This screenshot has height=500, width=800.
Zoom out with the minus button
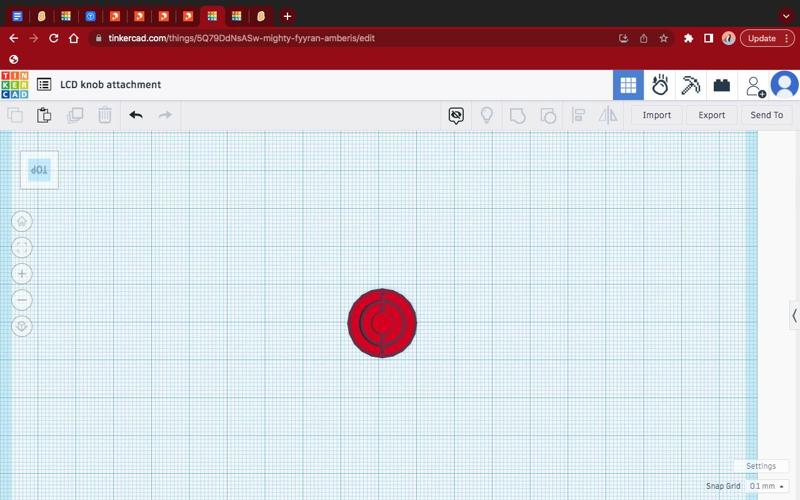(x=22, y=300)
